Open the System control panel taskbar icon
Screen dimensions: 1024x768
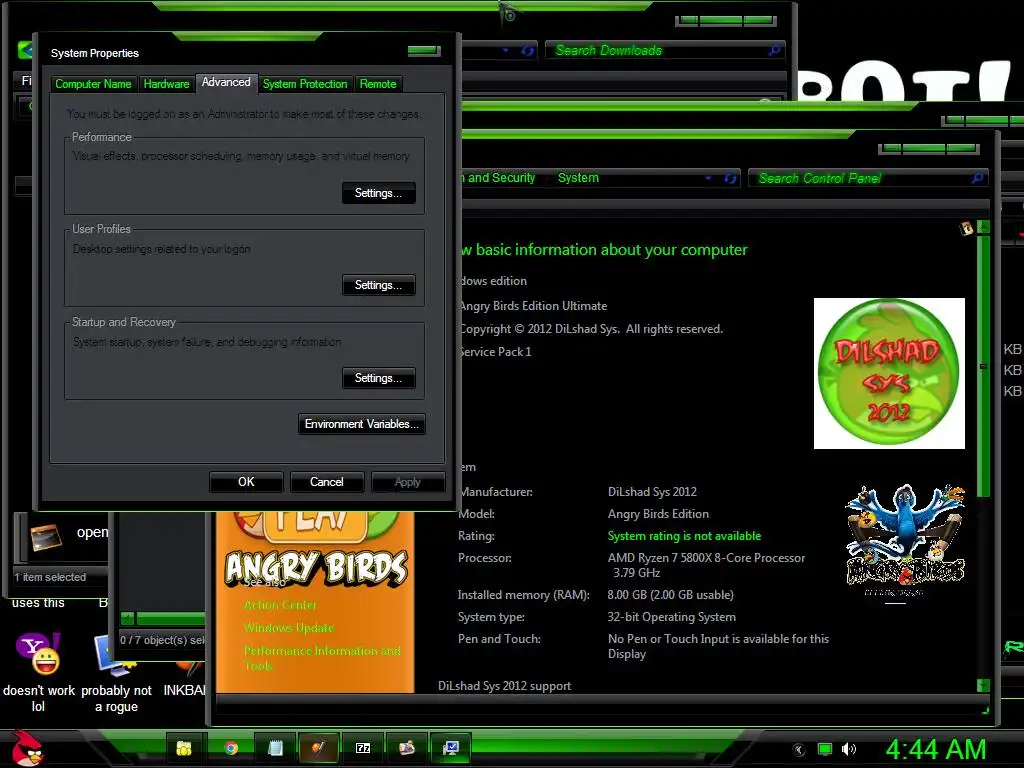pos(451,748)
